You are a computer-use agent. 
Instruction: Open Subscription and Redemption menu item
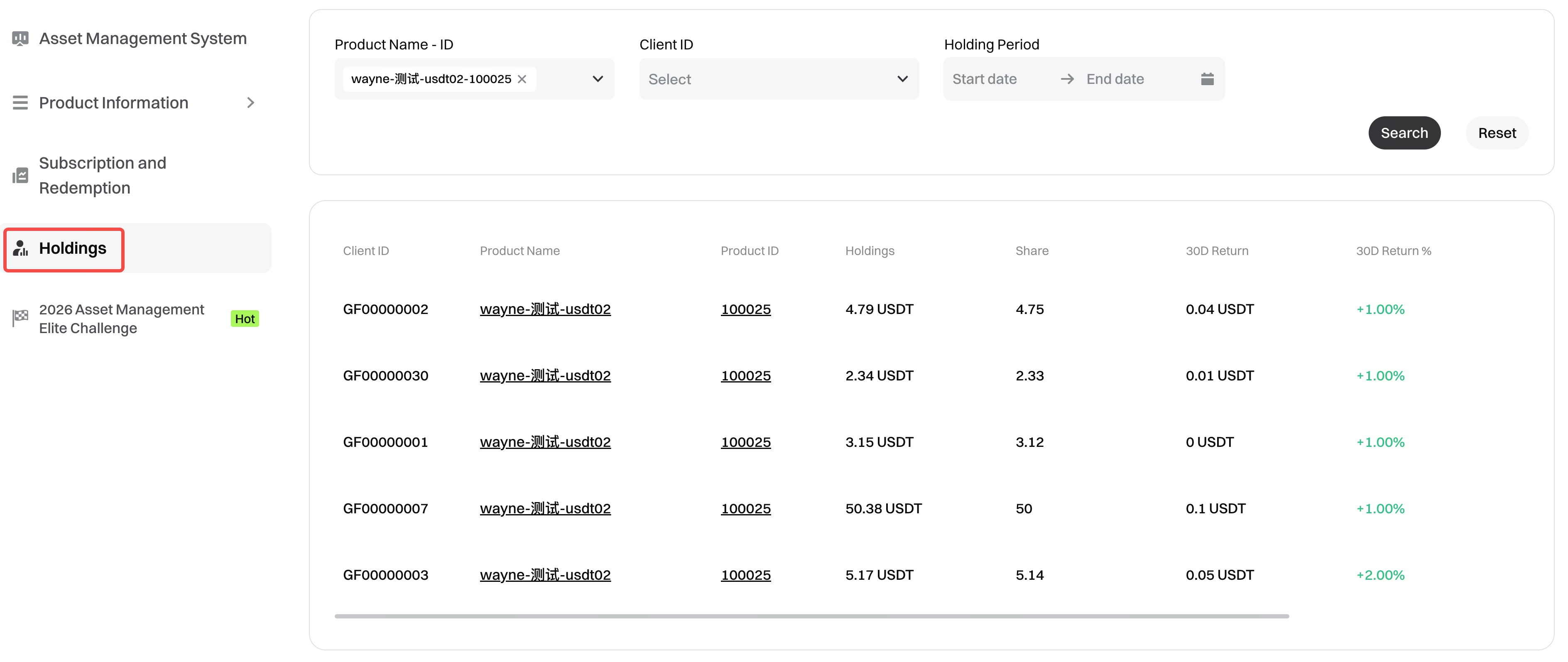point(102,175)
